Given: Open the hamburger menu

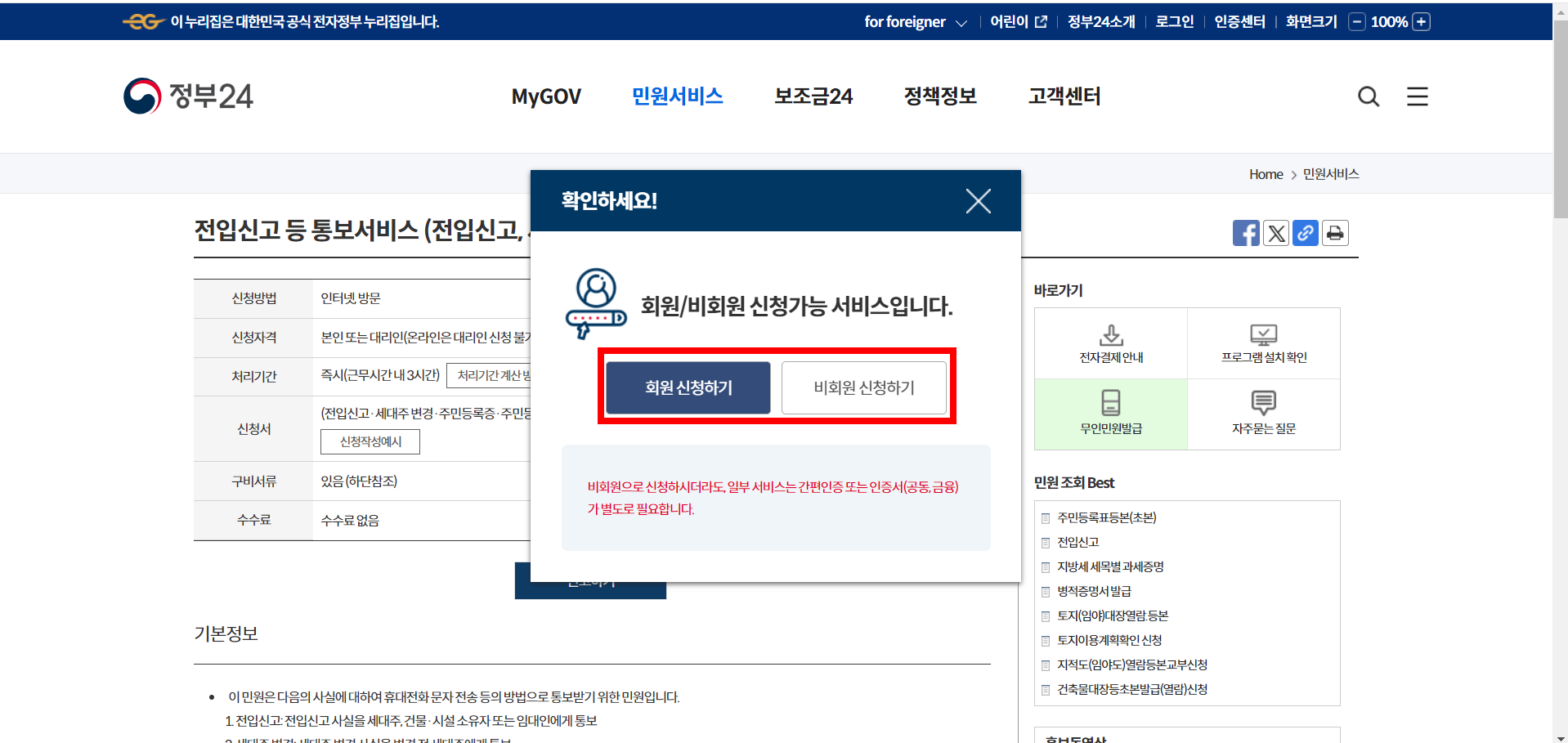Looking at the screenshot, I should point(1417,96).
